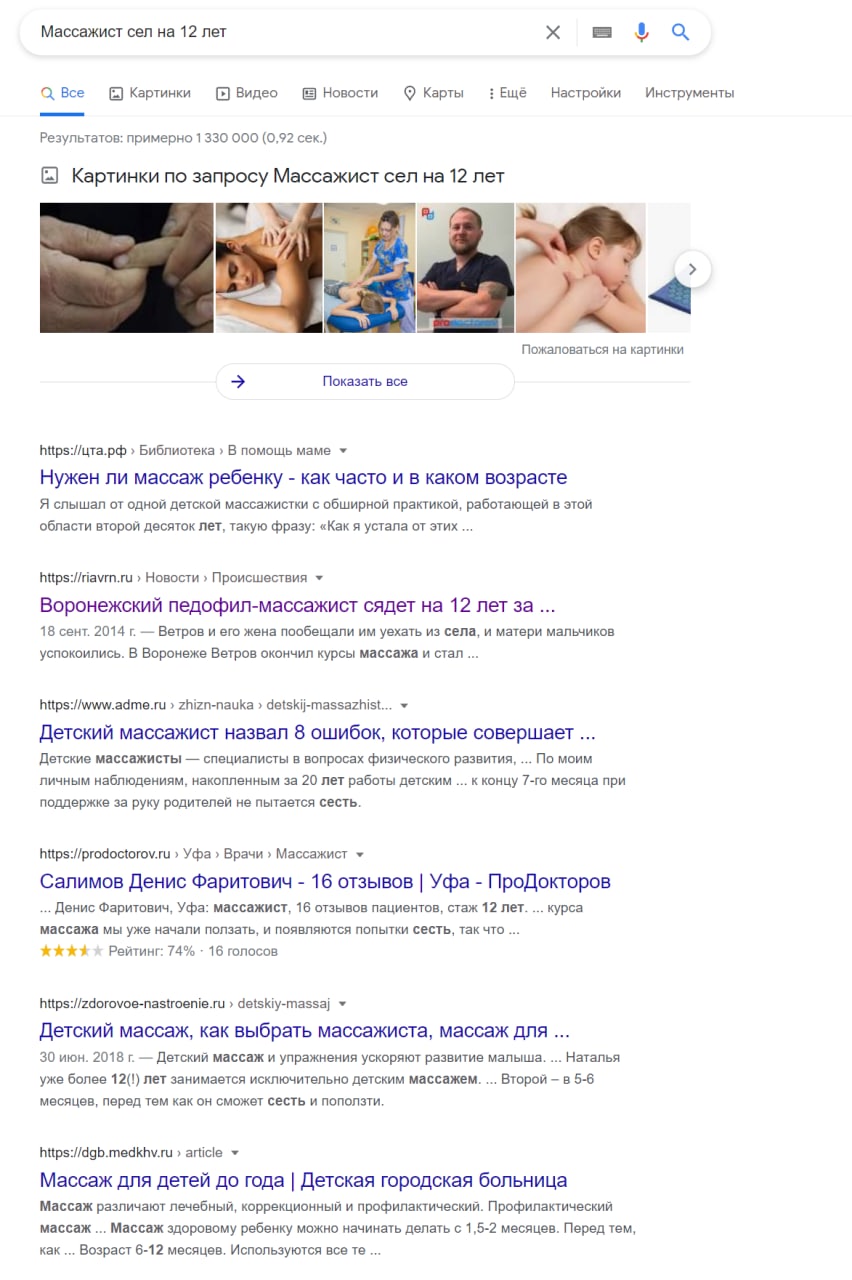Open the on-screen keyboard icon
Screen dimensions: 852x1280
tap(601, 32)
